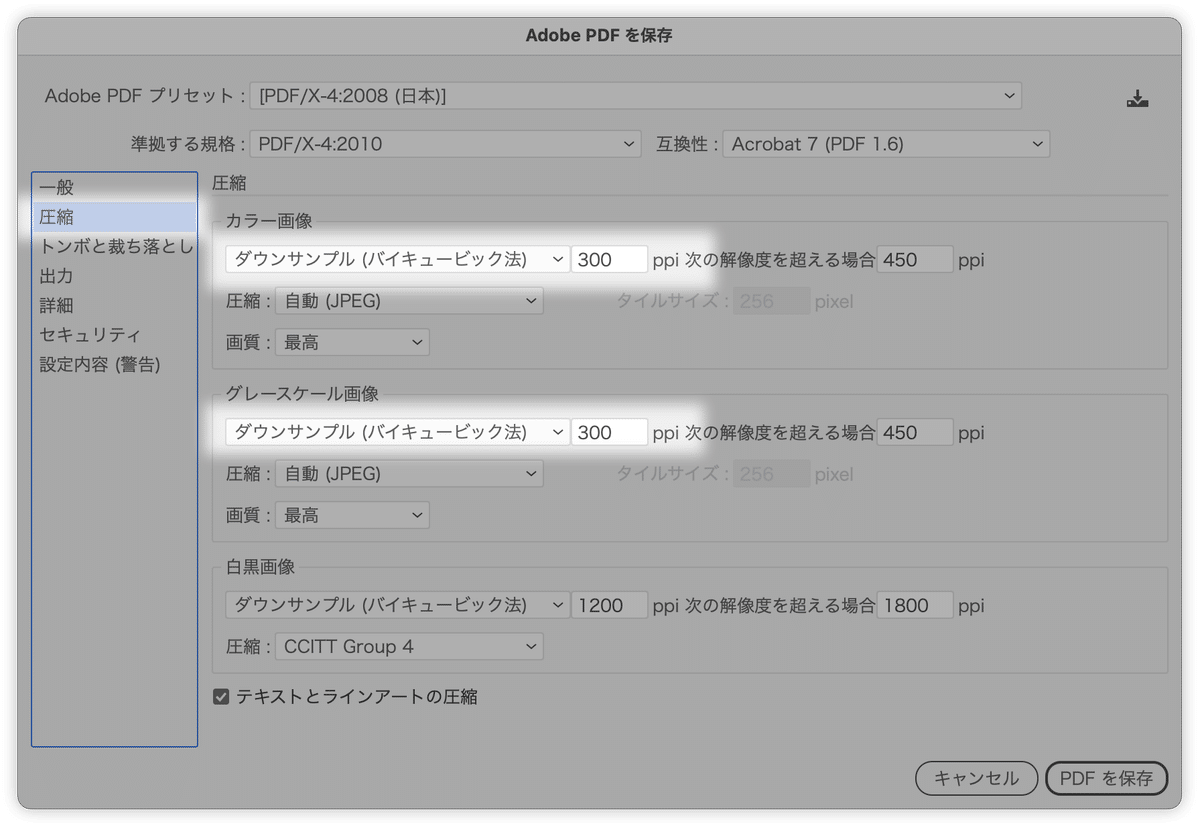Viewport: 1200px width, 827px height.
Task: Open the Adobe PDF プリセット dropdown
Action: coord(636,96)
